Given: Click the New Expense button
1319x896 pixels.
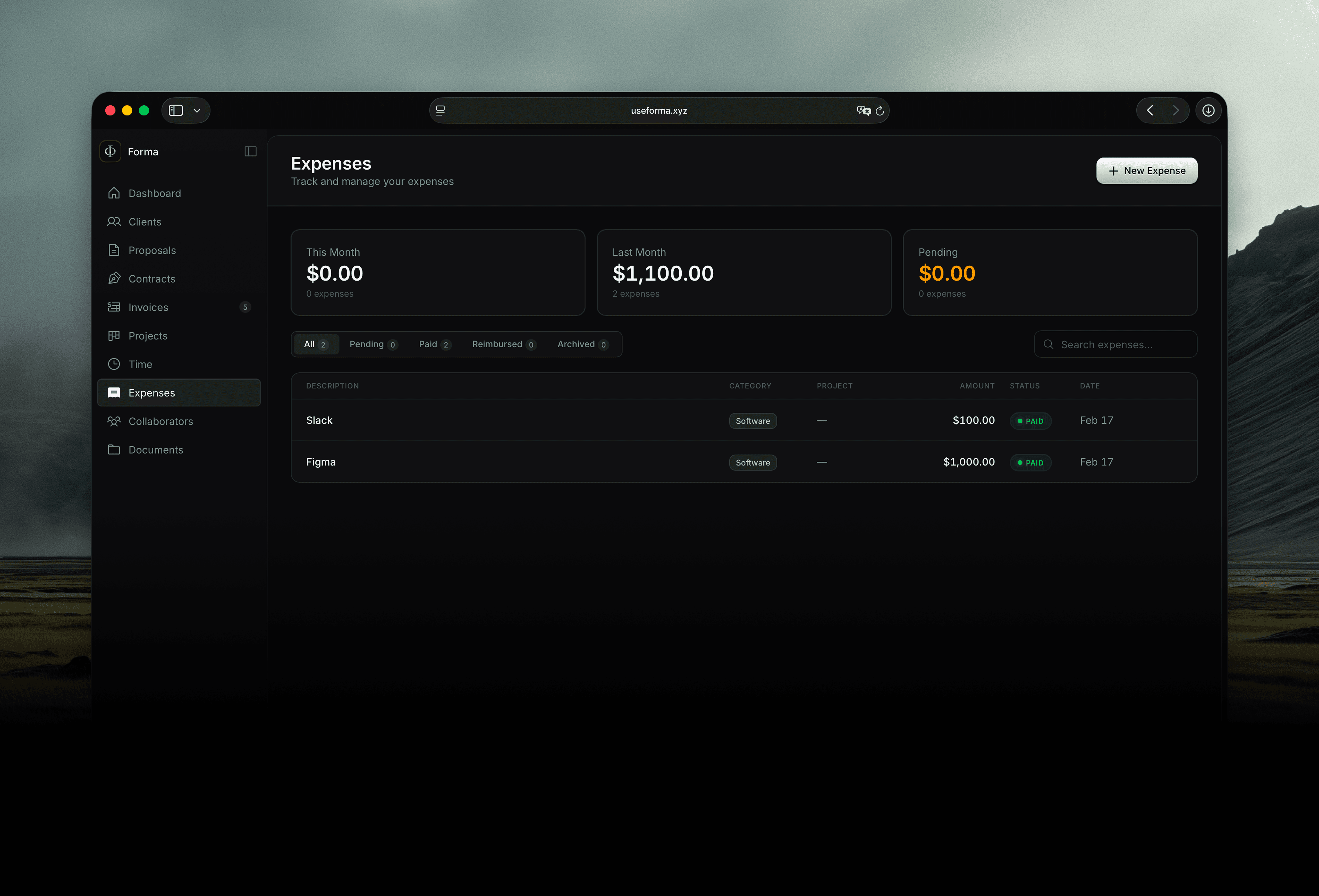Looking at the screenshot, I should click(x=1146, y=171).
